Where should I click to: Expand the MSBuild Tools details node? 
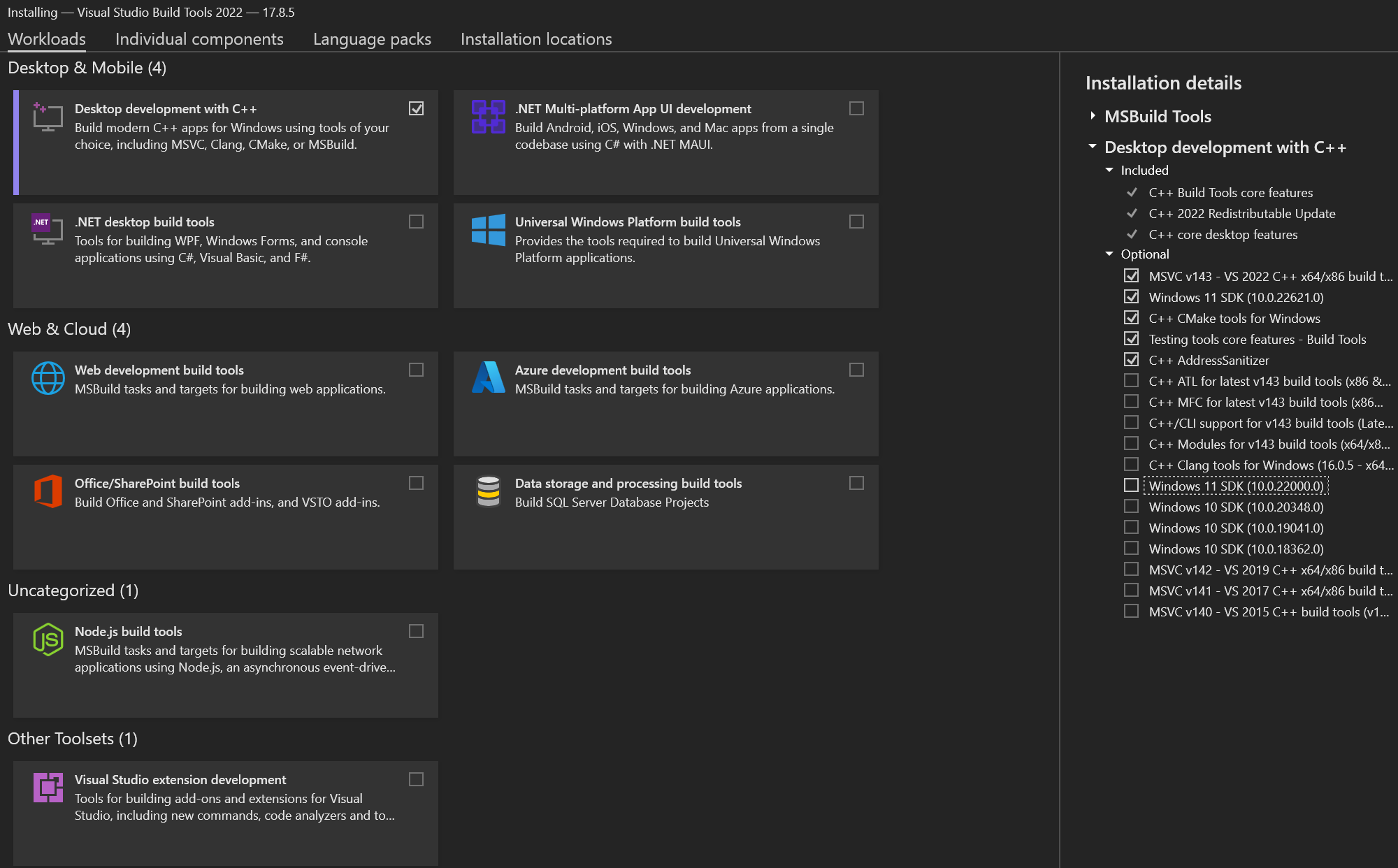tap(1093, 116)
